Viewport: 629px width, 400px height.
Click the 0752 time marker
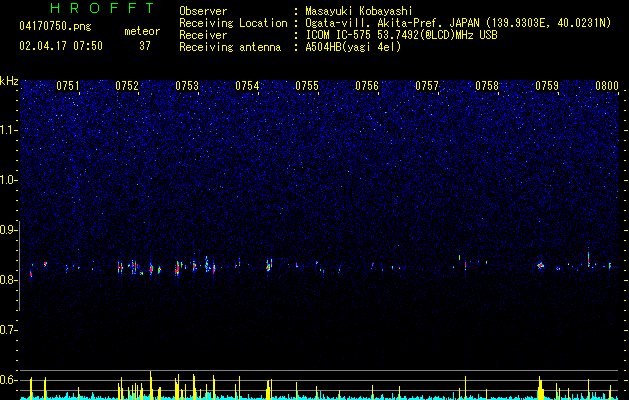127,86
